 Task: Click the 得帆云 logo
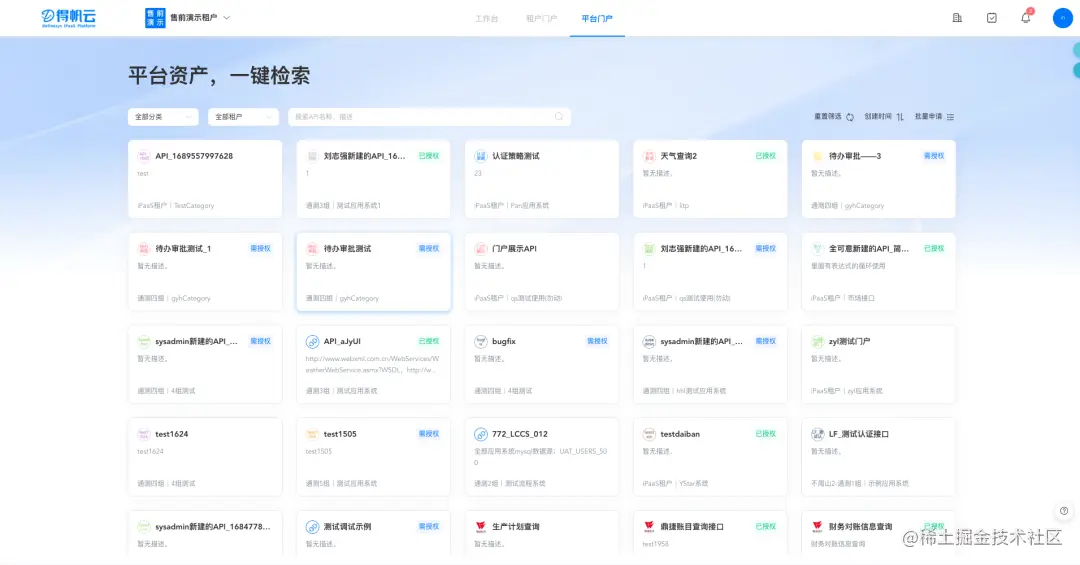[68, 18]
